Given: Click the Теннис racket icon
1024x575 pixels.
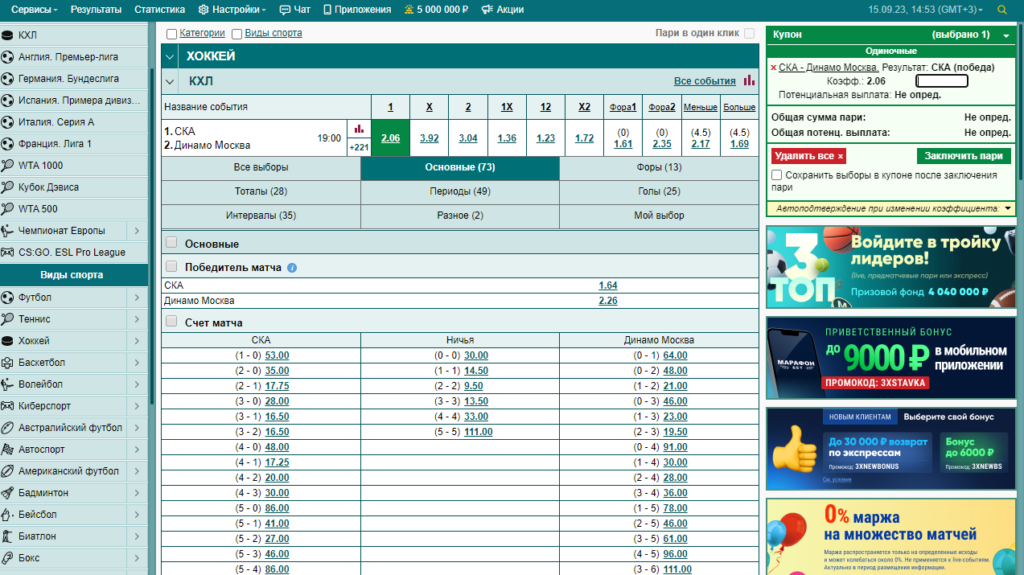Looking at the screenshot, I should point(8,319).
